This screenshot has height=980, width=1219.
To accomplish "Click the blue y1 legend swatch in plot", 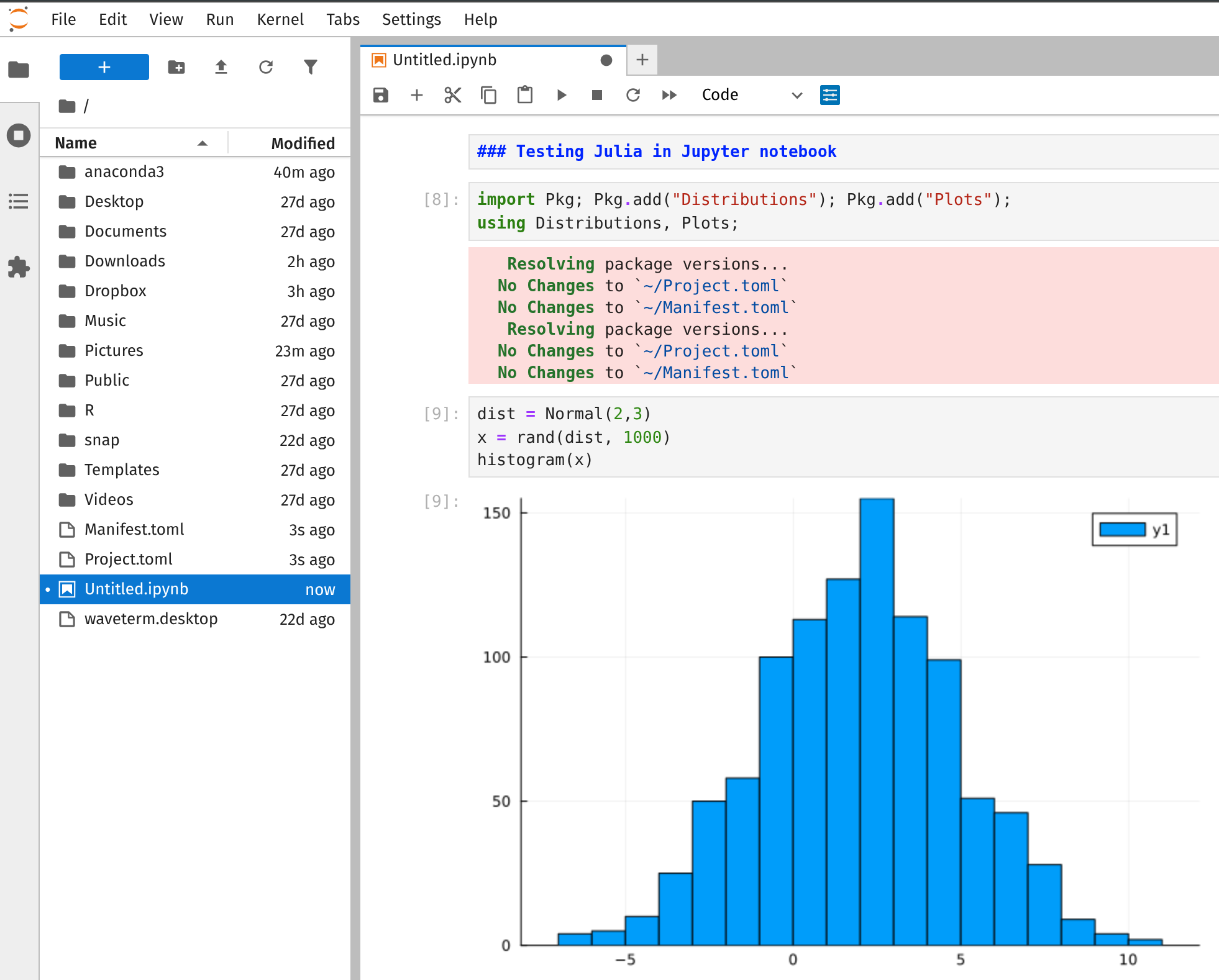I will (1122, 529).
